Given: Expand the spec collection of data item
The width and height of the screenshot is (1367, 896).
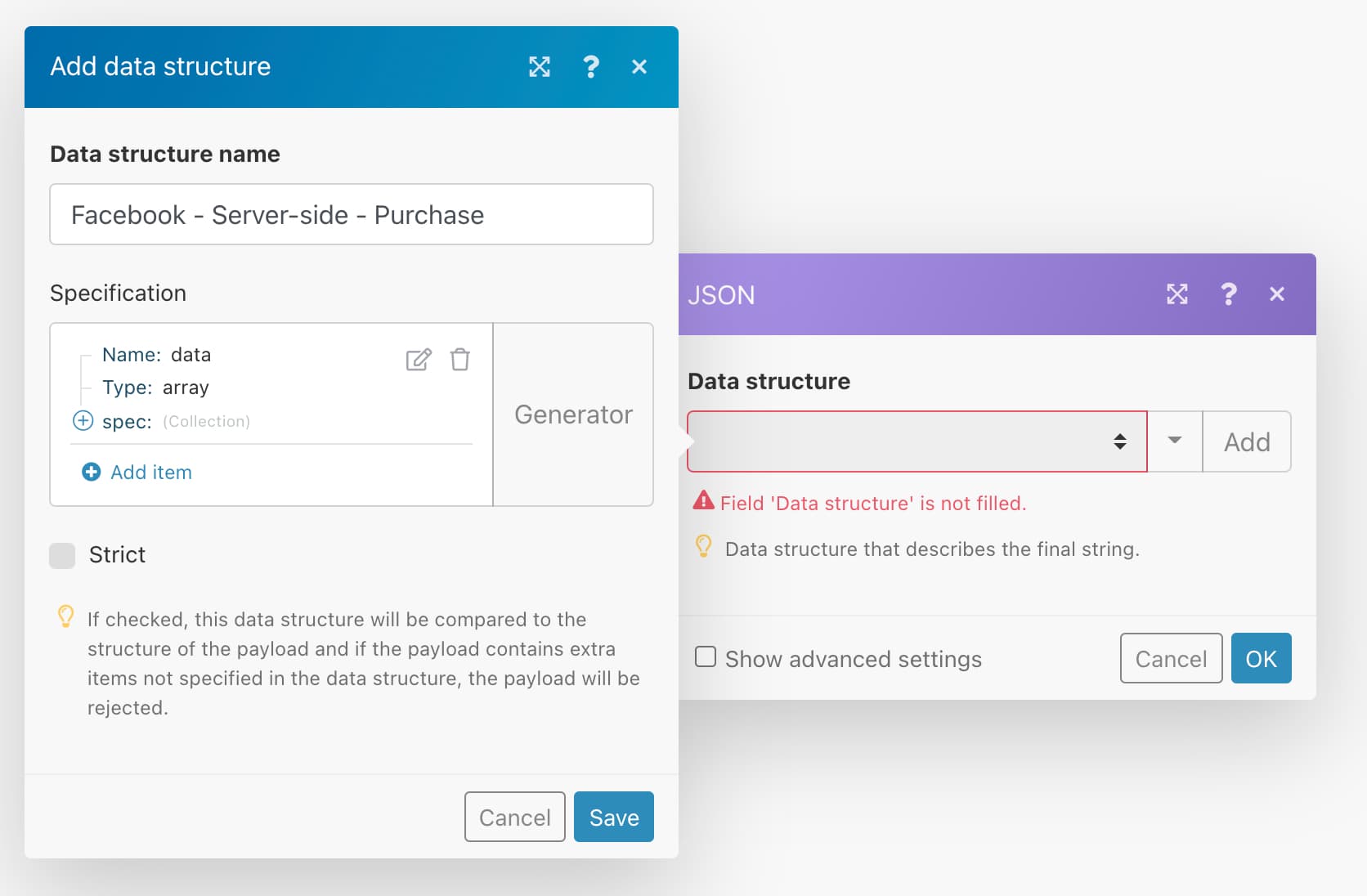Looking at the screenshot, I should [x=83, y=421].
